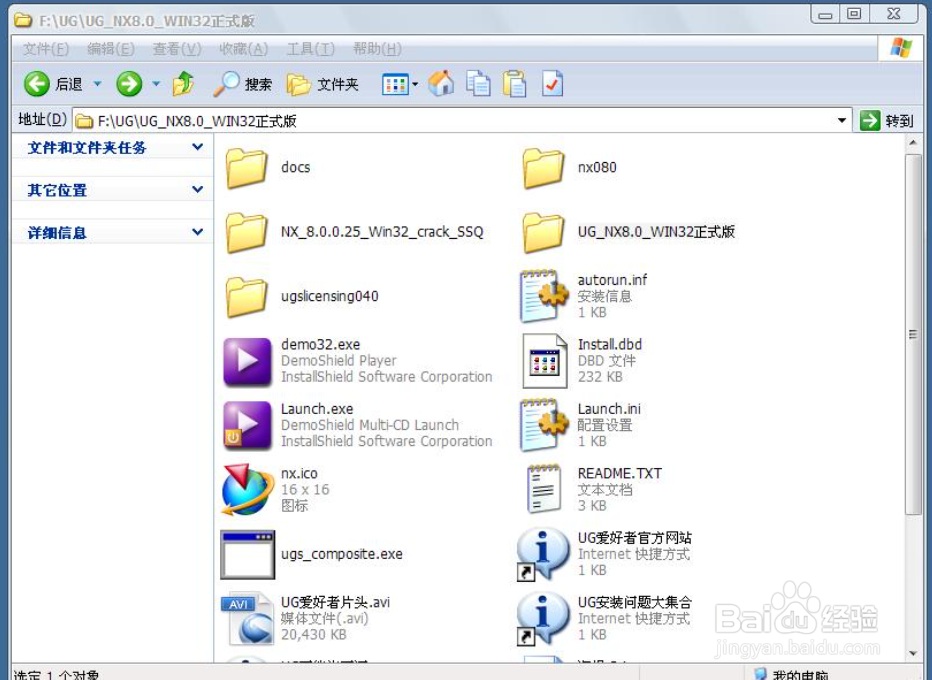Click the 转到 Go button
This screenshot has width=932, height=680.
pos(886,121)
